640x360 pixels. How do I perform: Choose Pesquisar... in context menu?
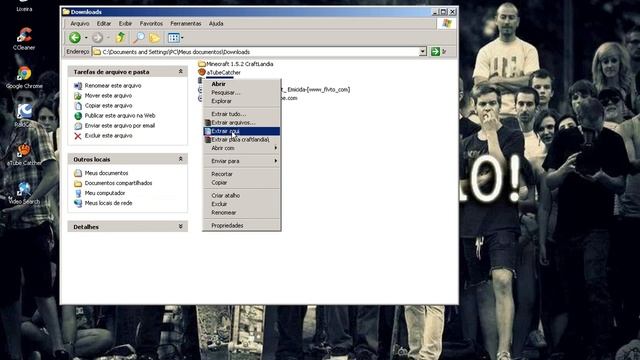[x=242, y=93]
